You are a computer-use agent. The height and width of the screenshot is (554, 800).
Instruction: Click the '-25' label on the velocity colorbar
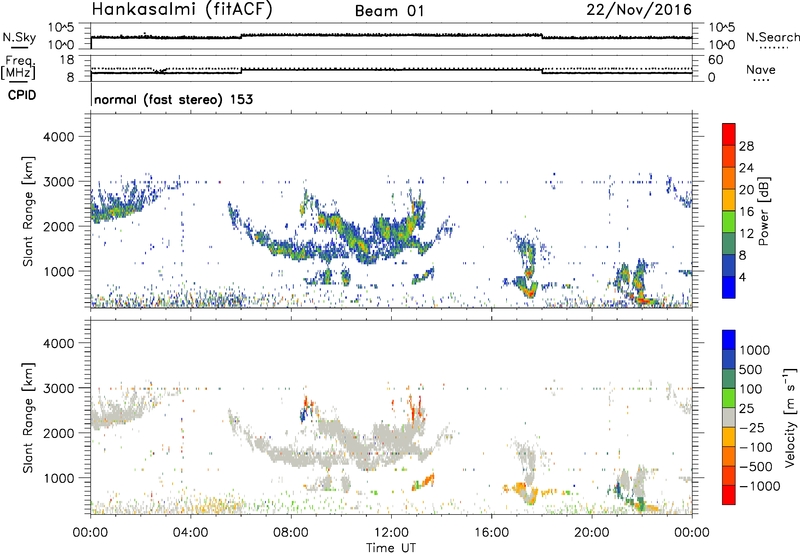pyautogui.click(x=752, y=428)
